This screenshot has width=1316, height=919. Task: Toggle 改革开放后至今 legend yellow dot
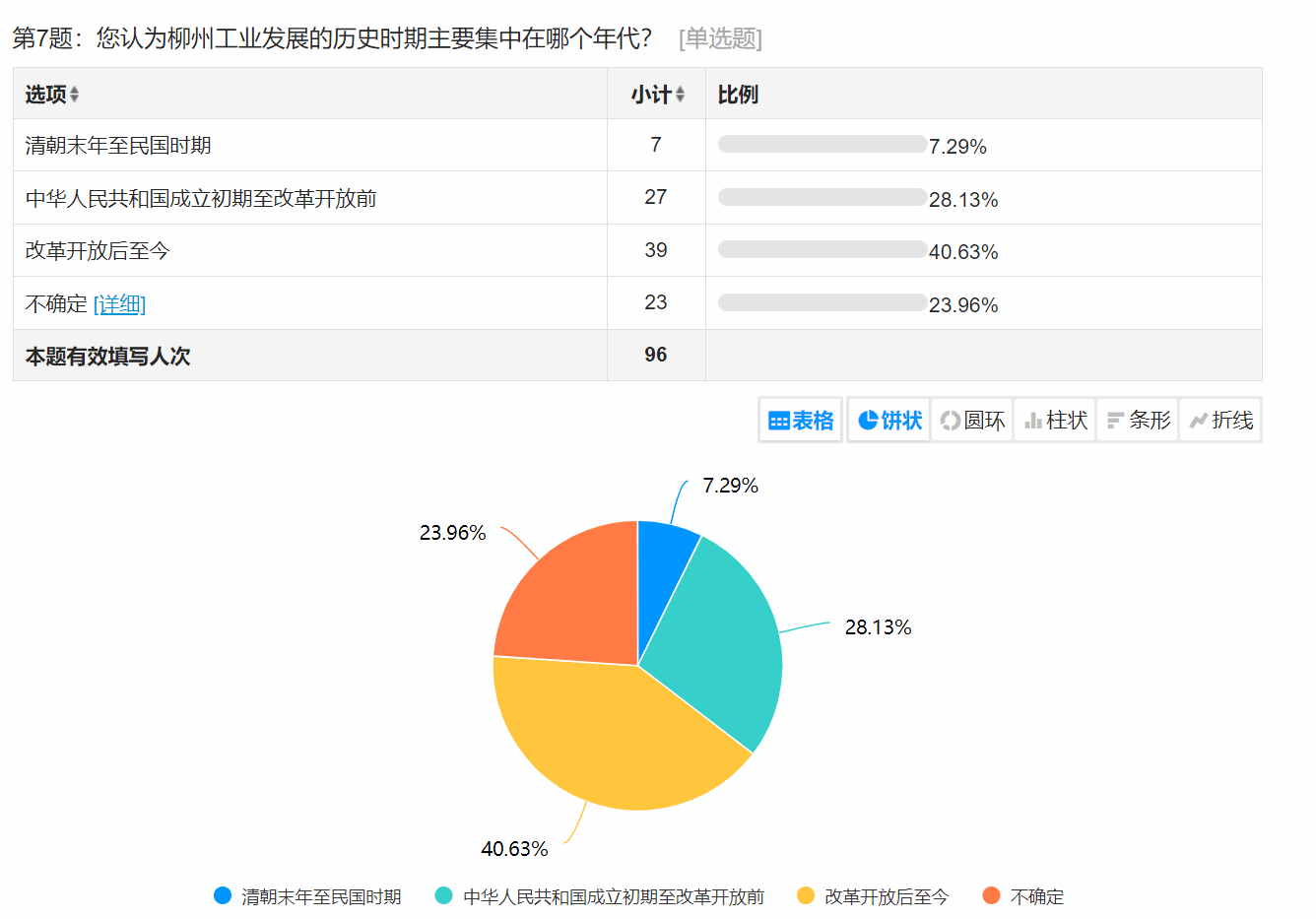(806, 896)
